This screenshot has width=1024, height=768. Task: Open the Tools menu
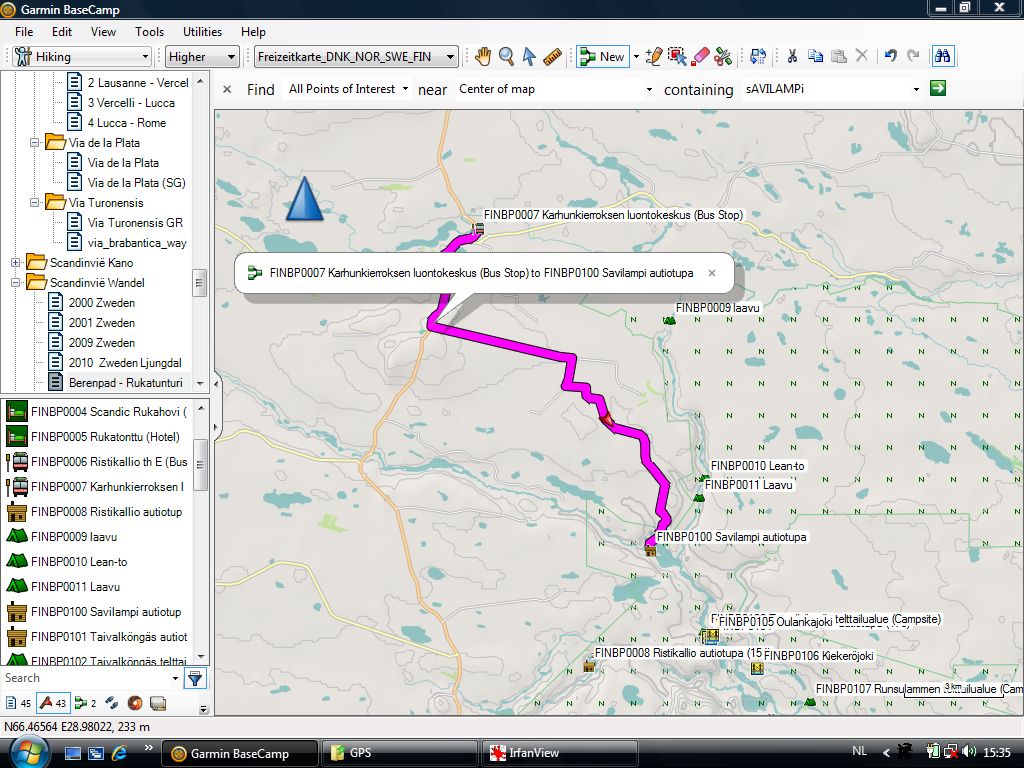pyautogui.click(x=149, y=32)
